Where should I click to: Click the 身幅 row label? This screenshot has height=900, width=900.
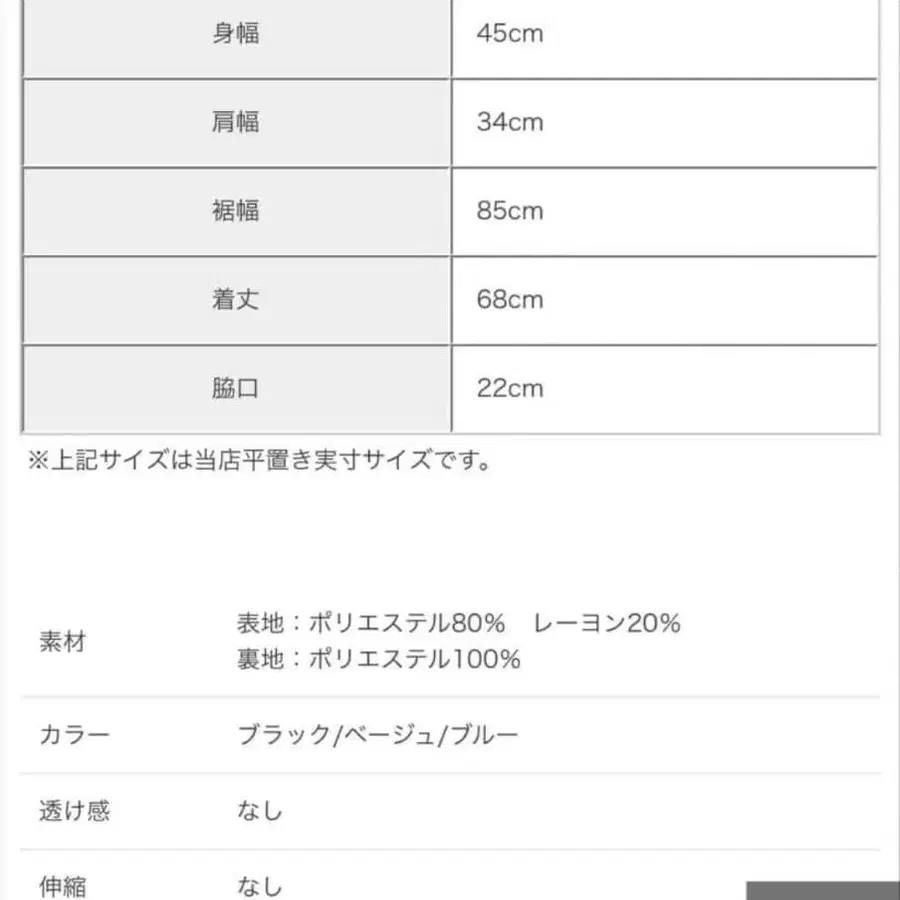point(236,34)
